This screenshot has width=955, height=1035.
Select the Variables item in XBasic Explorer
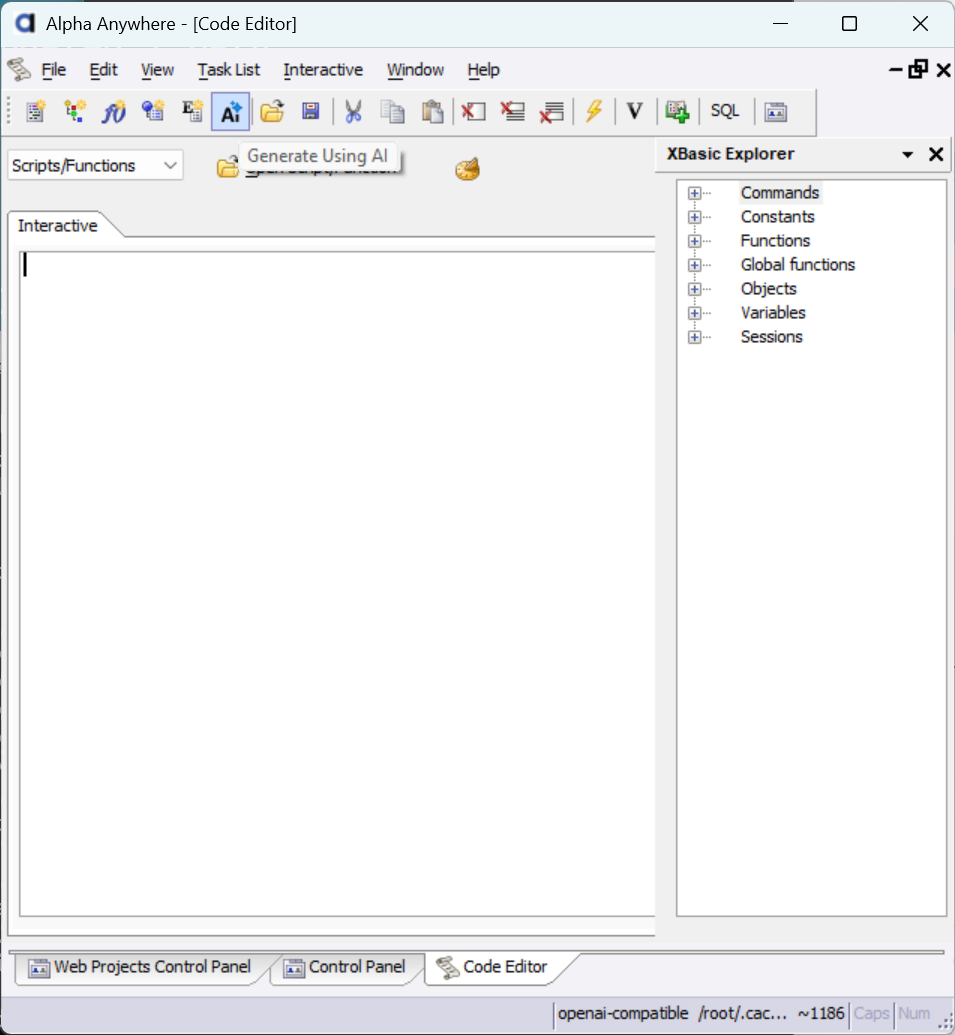tap(773, 312)
